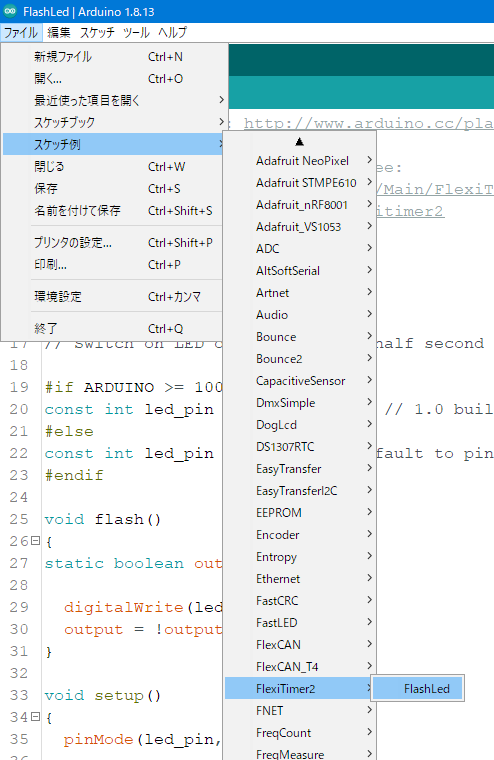Open the ツール menu

click(136, 32)
